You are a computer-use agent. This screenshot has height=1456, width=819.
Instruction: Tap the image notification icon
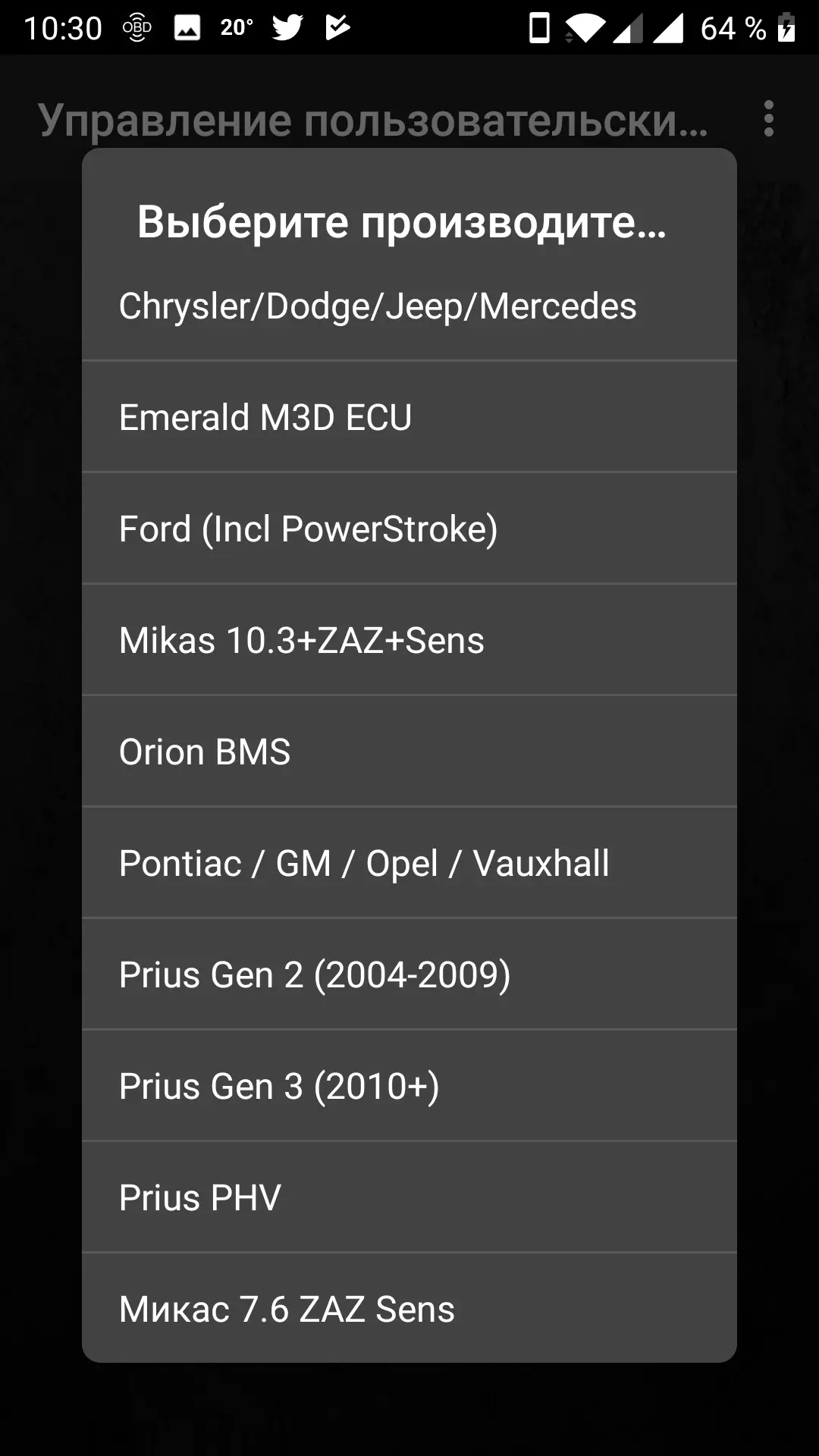tap(187, 28)
